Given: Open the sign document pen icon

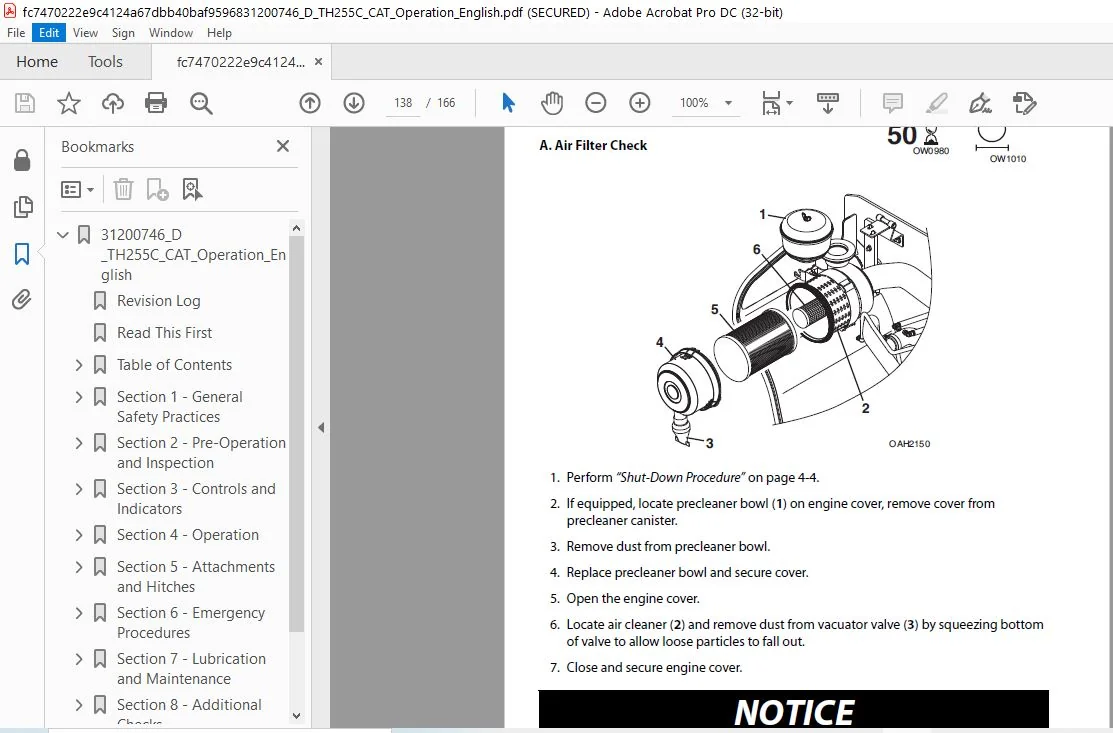Looking at the screenshot, I should 980,103.
